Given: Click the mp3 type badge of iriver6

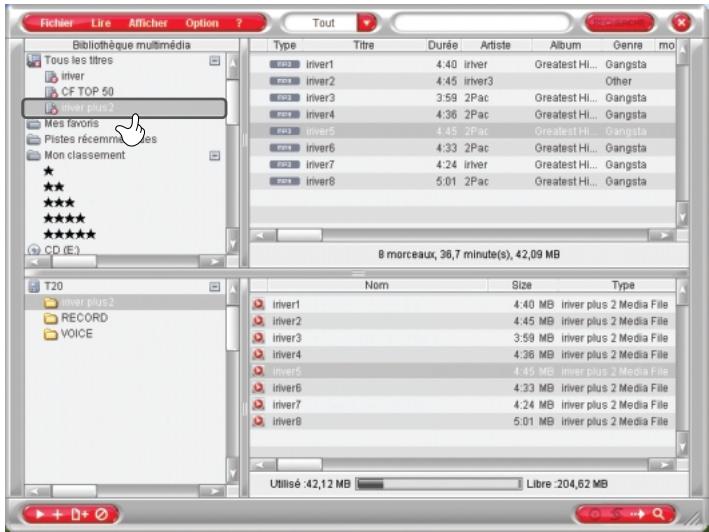Looking at the screenshot, I should click(284, 148).
